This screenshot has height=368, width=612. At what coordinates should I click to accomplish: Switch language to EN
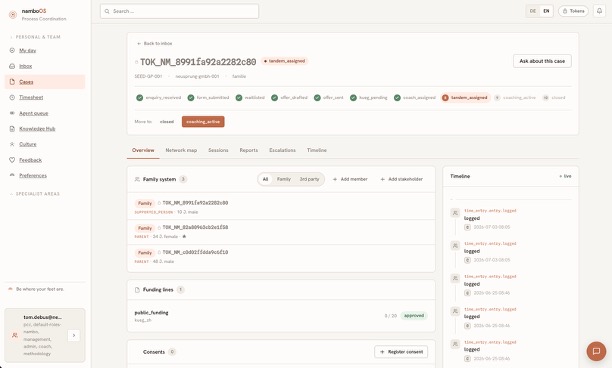coord(546,11)
